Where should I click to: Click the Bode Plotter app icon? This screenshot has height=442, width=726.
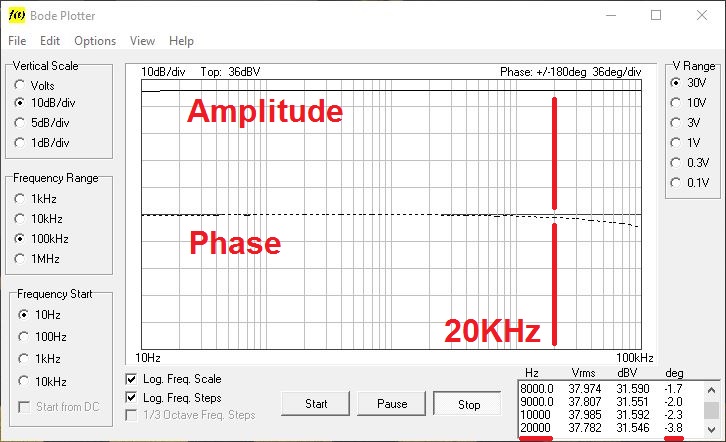click(17, 15)
